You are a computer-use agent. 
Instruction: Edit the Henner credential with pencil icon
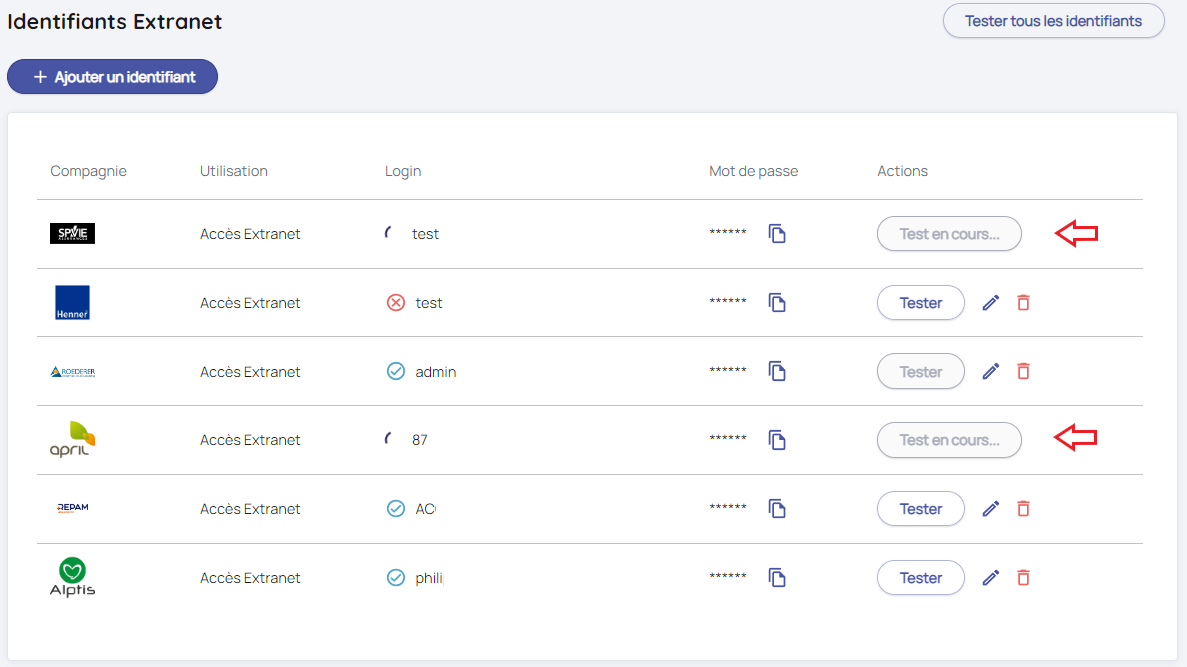(x=991, y=303)
